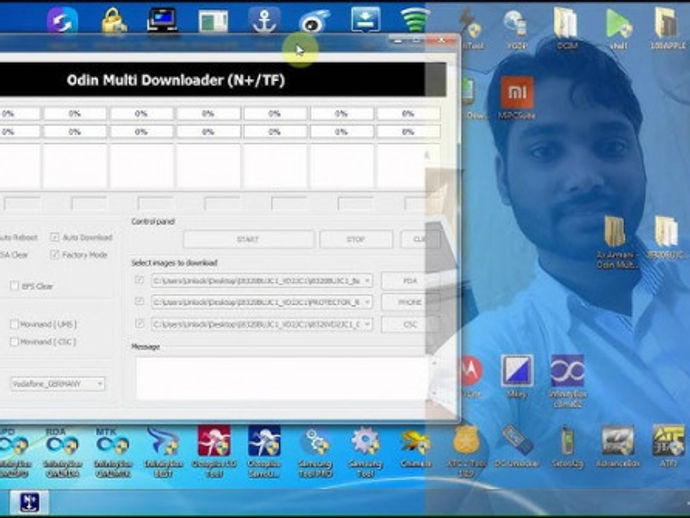
Task: Expand the CSC file path dropdown
Action: [x=367, y=325]
